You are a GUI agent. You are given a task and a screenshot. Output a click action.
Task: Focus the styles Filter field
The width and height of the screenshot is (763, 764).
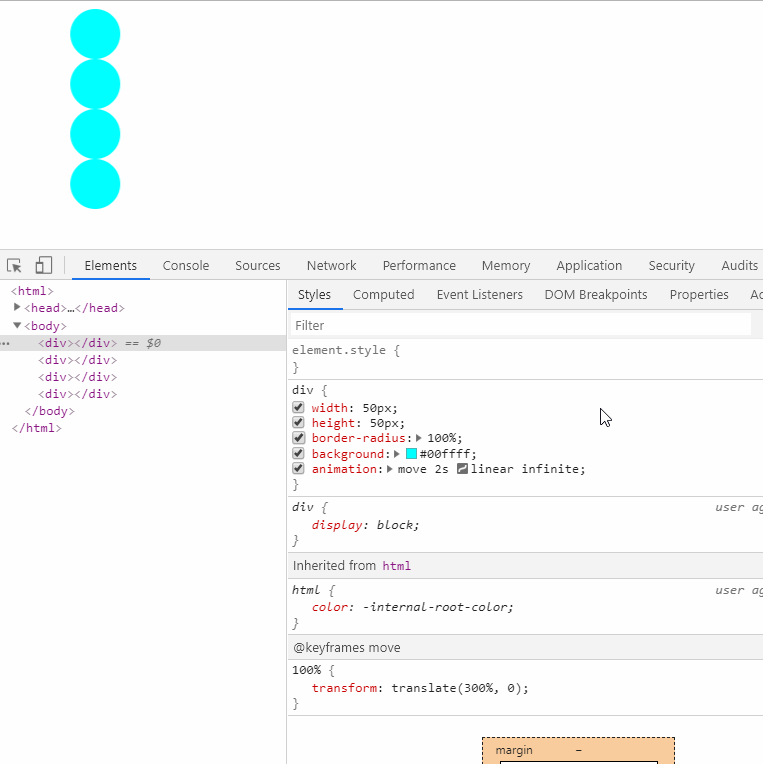tap(521, 325)
